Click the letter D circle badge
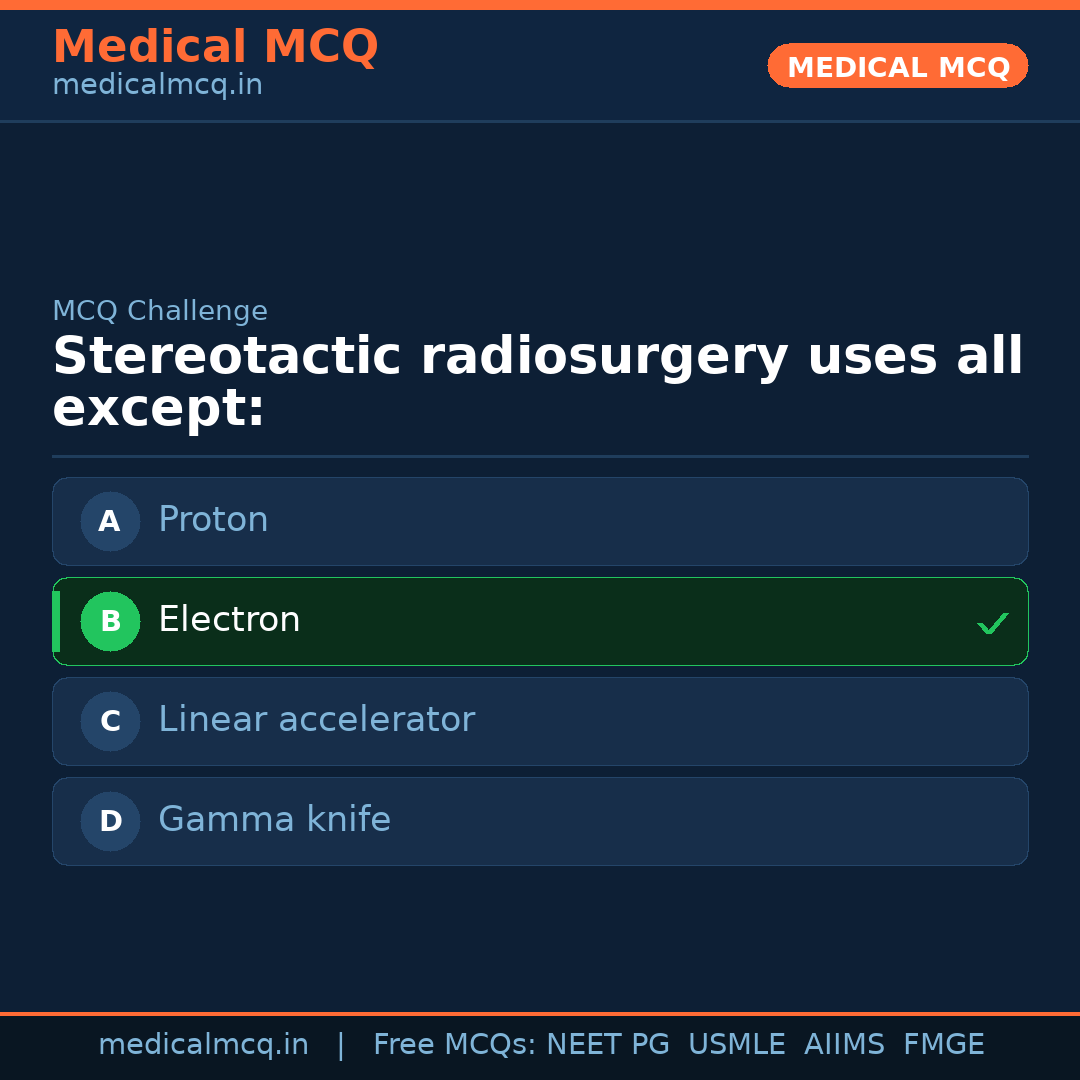Screen dimensions: 1080x1080 (110, 821)
